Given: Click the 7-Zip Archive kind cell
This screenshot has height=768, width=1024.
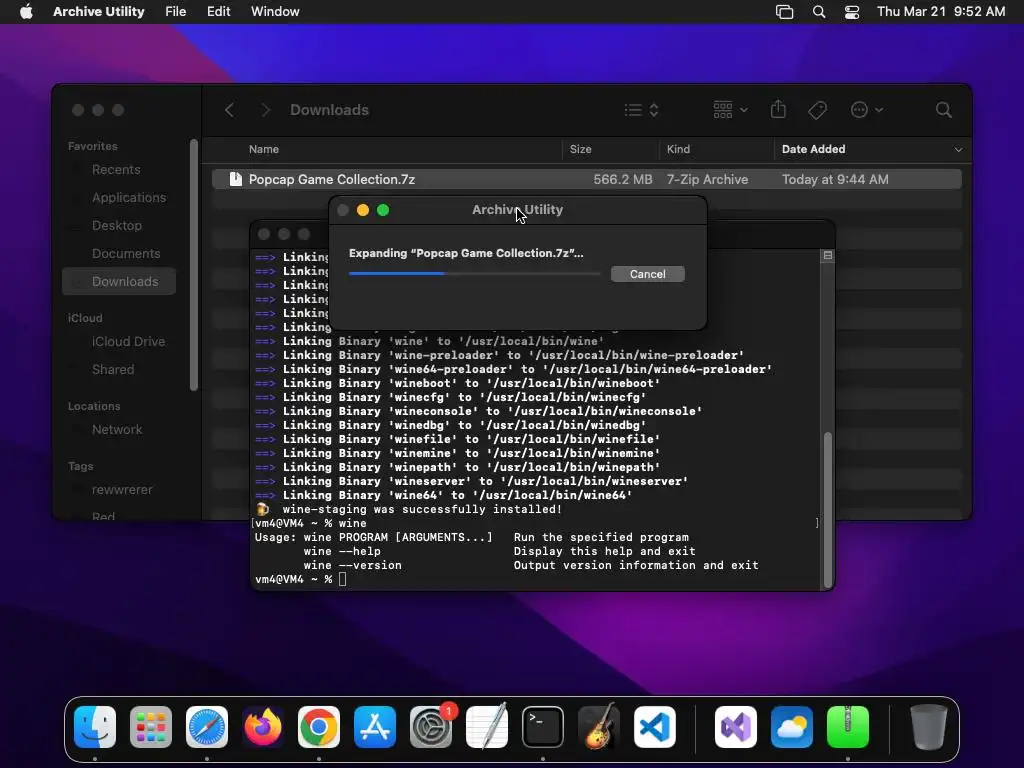Looking at the screenshot, I should 707,180.
